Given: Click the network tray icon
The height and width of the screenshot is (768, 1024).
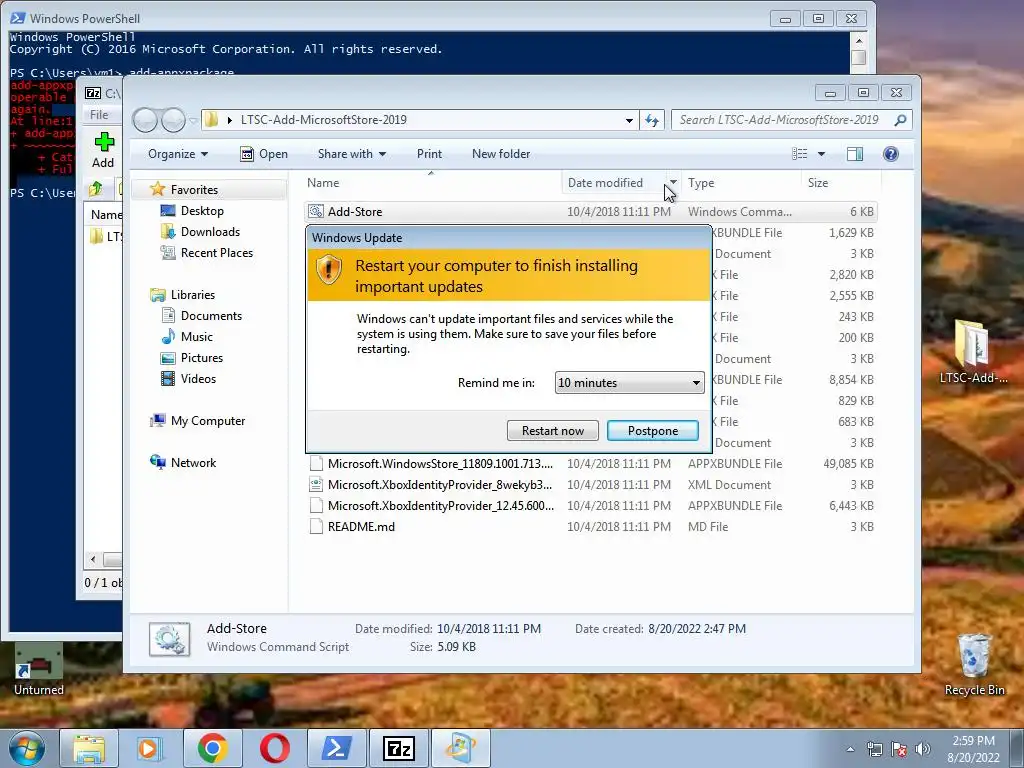Looking at the screenshot, I should [x=874, y=749].
